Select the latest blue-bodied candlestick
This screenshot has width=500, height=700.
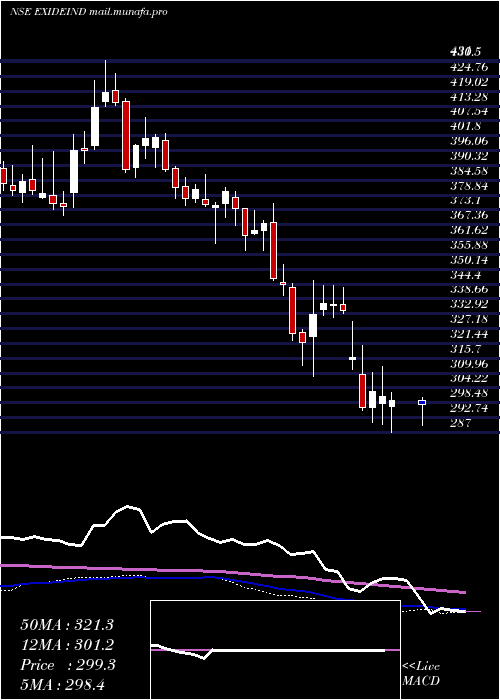click(x=422, y=402)
